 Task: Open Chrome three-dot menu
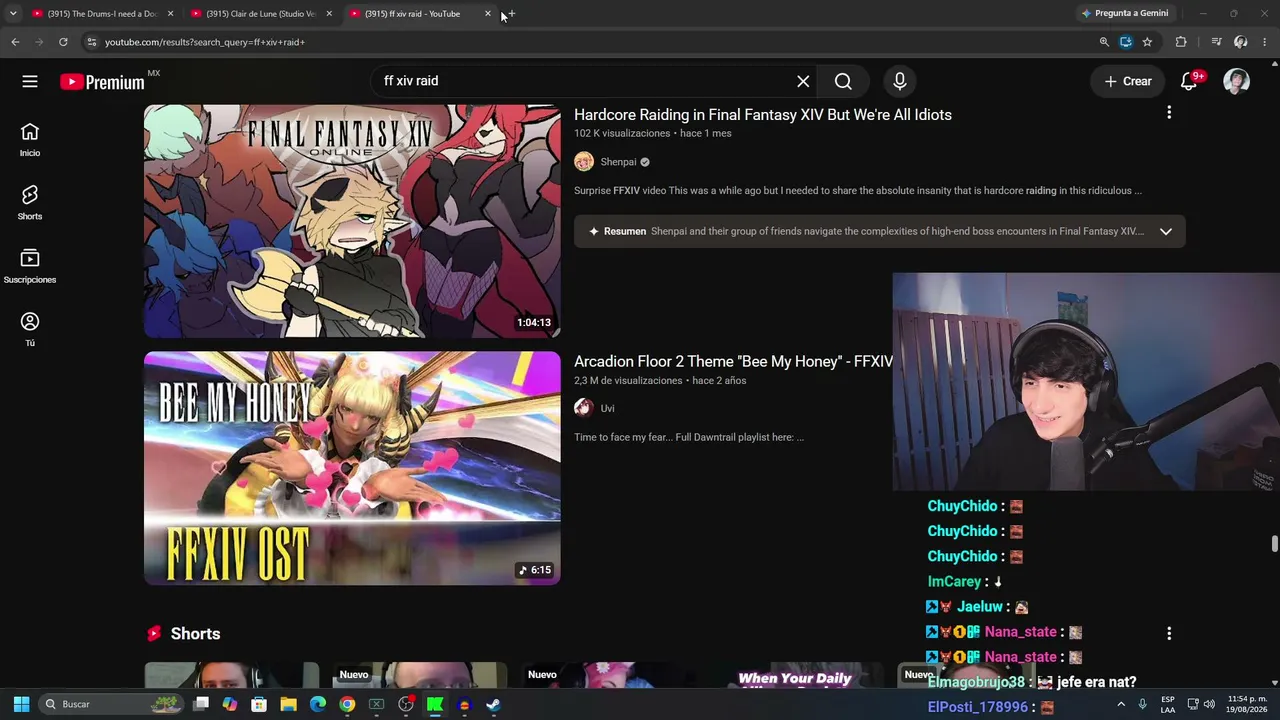tap(1265, 42)
